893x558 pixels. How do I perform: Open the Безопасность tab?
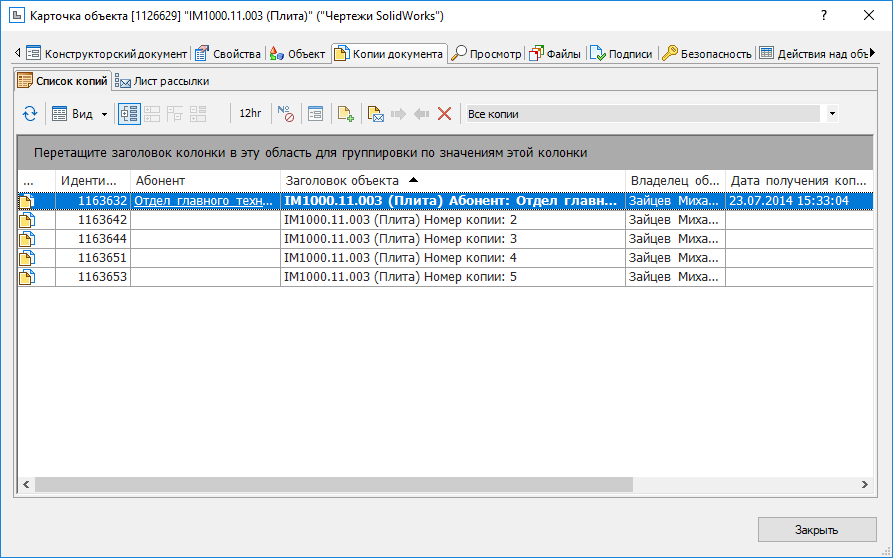(708, 54)
